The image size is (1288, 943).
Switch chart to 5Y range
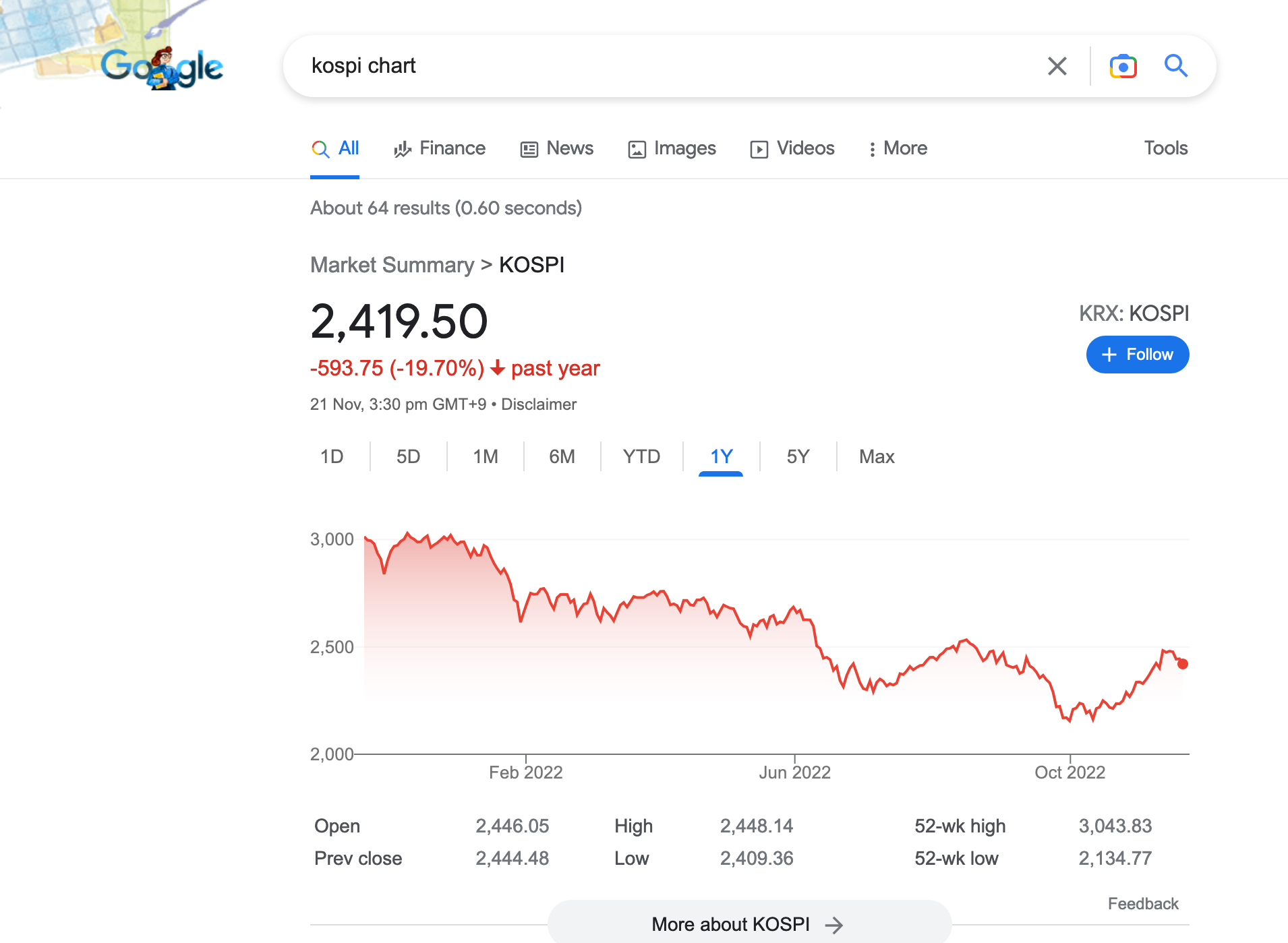pyautogui.click(x=798, y=457)
